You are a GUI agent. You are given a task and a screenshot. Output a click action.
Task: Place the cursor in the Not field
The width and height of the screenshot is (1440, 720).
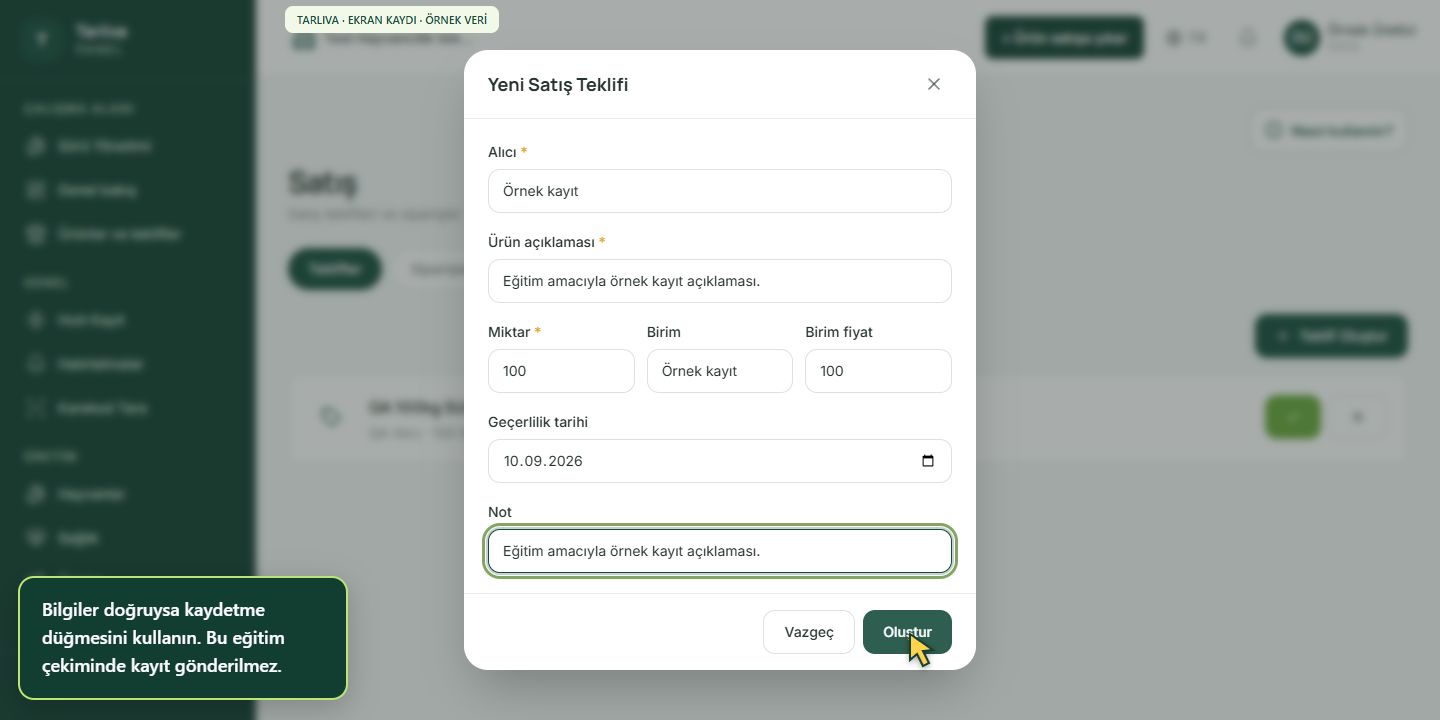click(x=720, y=551)
